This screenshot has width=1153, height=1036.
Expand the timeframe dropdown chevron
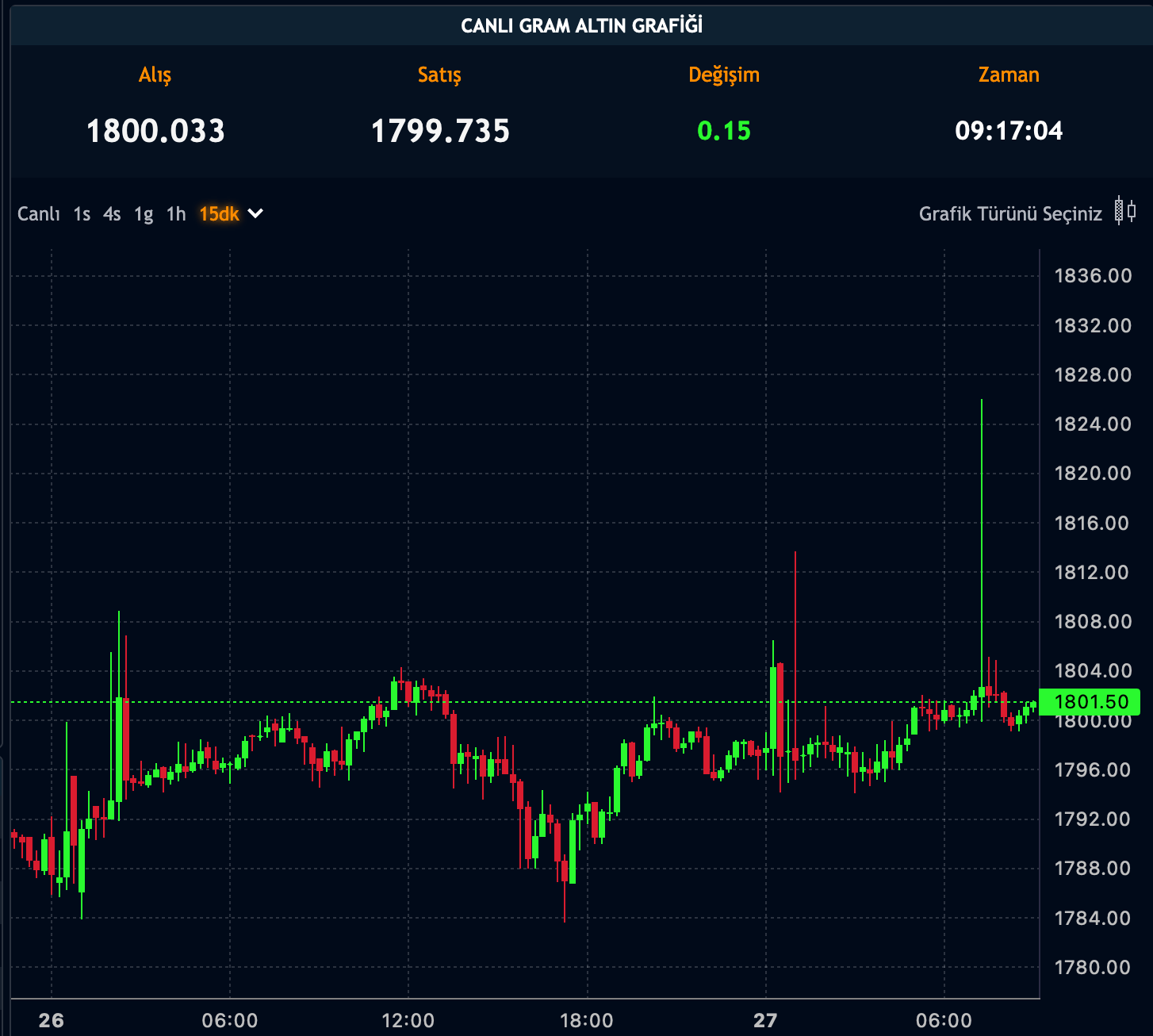click(x=255, y=213)
